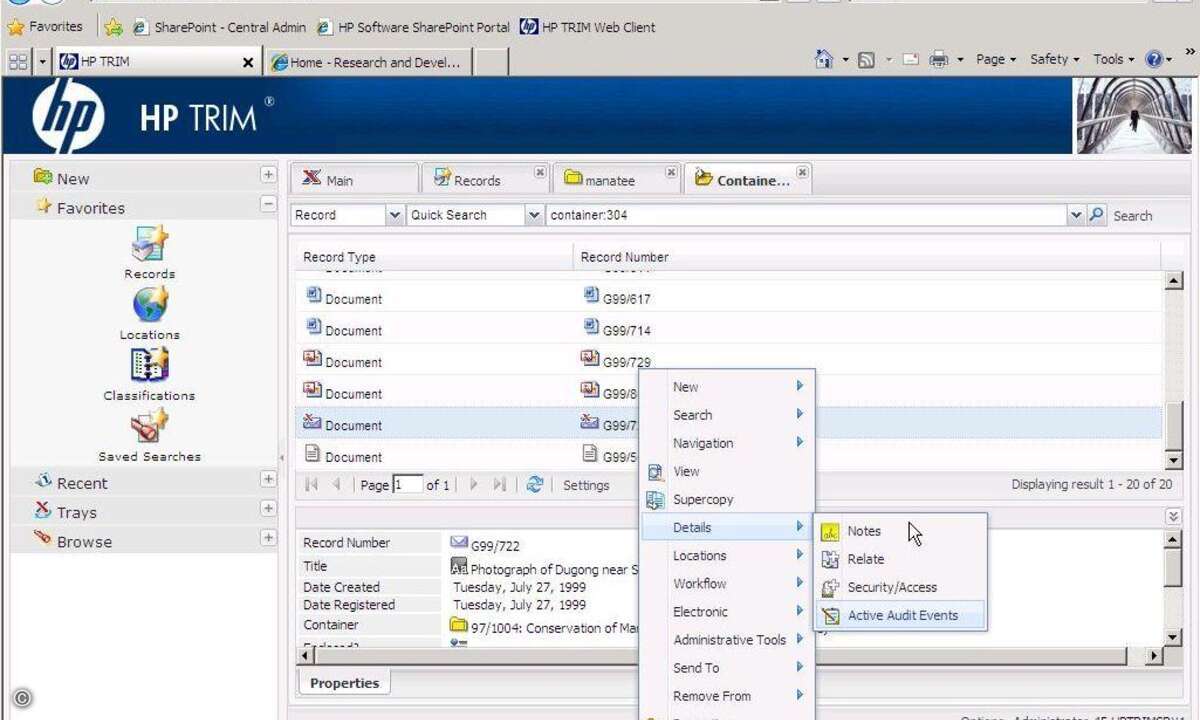
Task: Click right arrow of horizontal scrollbar
Action: (1154, 656)
